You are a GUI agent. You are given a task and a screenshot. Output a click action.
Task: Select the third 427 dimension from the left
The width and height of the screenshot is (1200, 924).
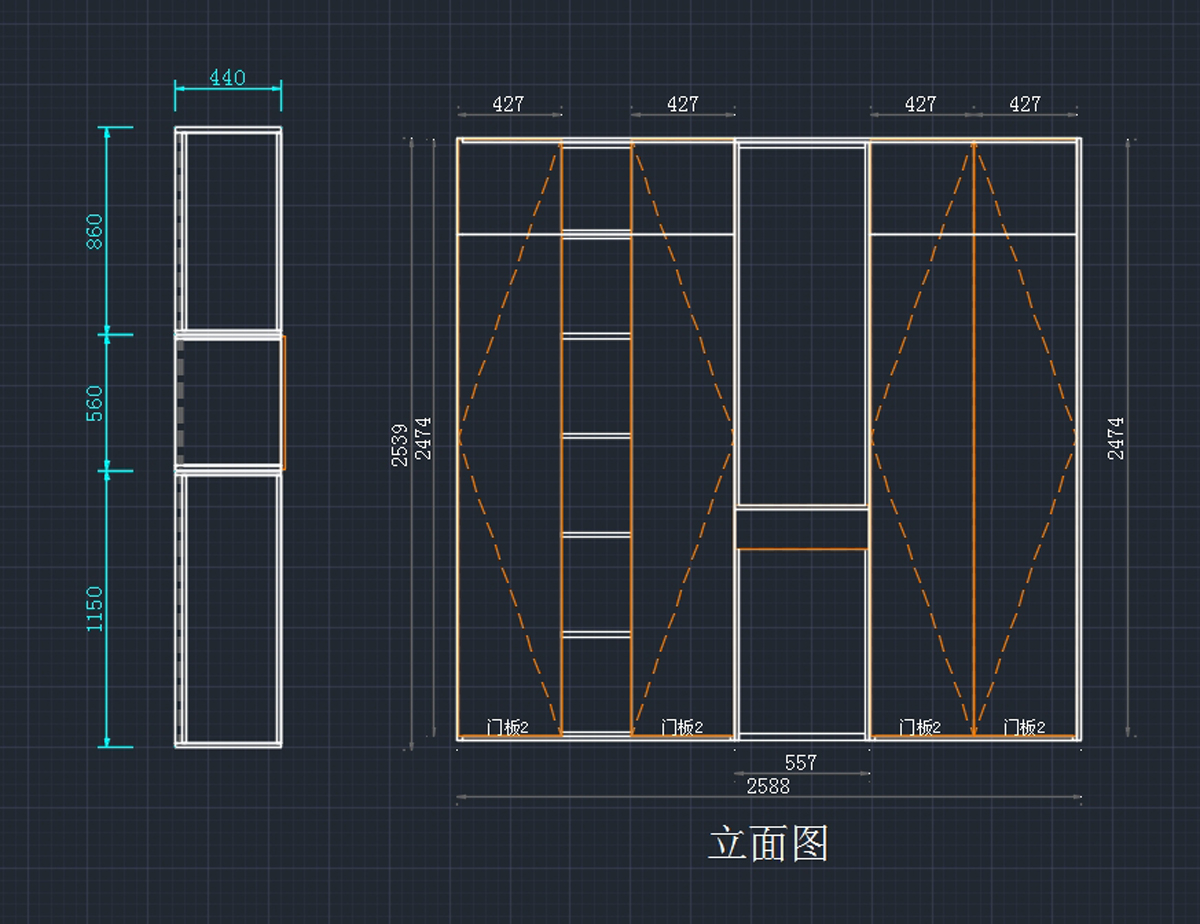(x=920, y=104)
